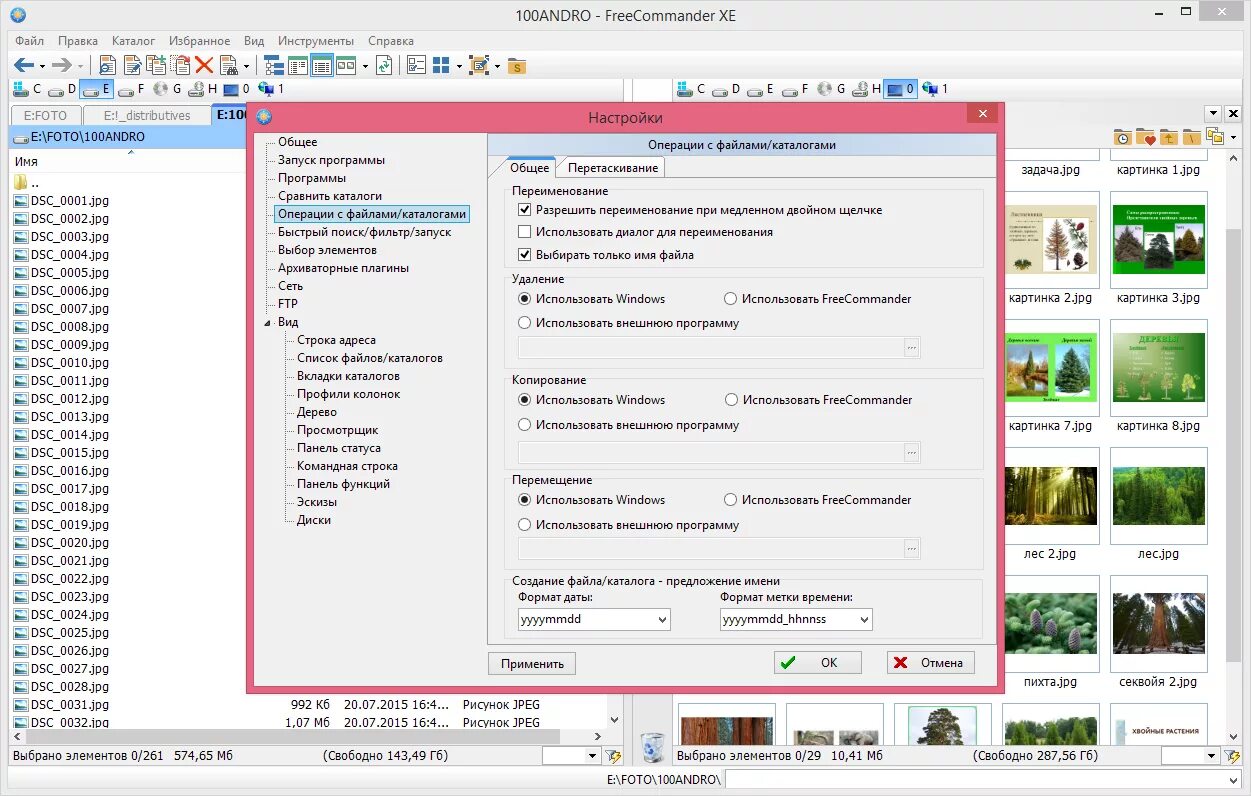Click the red X Delete icon
The height and width of the screenshot is (796, 1251).
204,65
